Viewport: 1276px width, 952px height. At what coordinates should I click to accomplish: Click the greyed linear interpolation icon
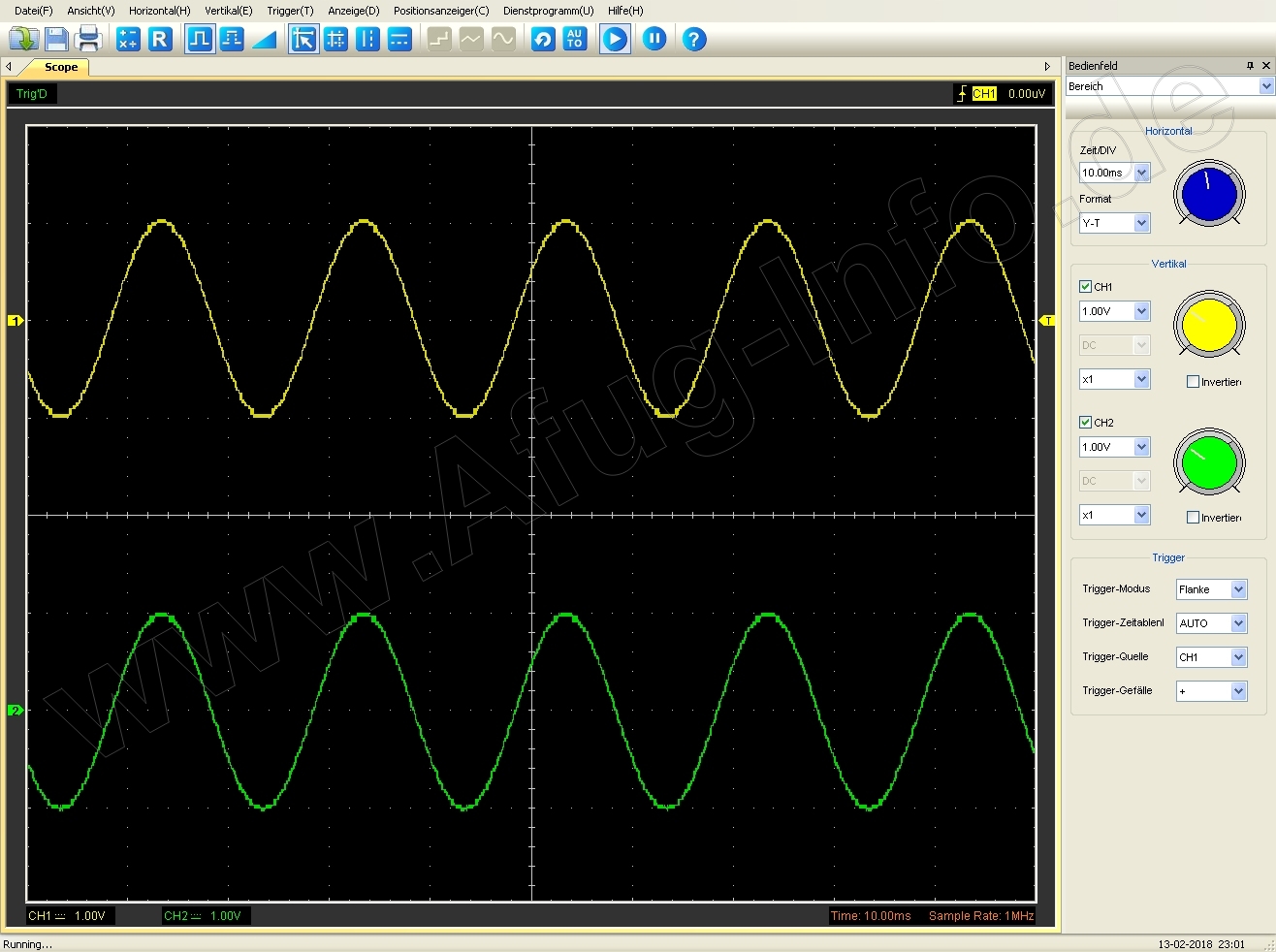tap(471, 39)
